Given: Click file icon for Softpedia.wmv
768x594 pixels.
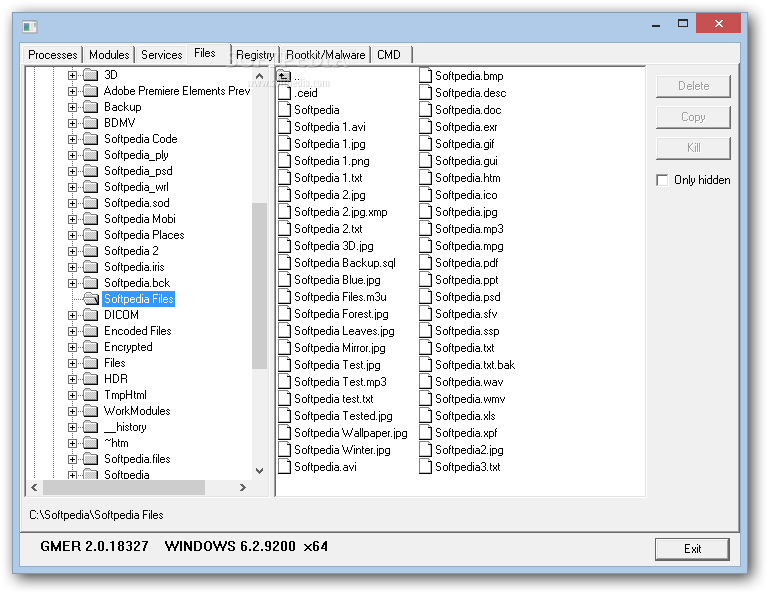Looking at the screenshot, I should 426,399.
